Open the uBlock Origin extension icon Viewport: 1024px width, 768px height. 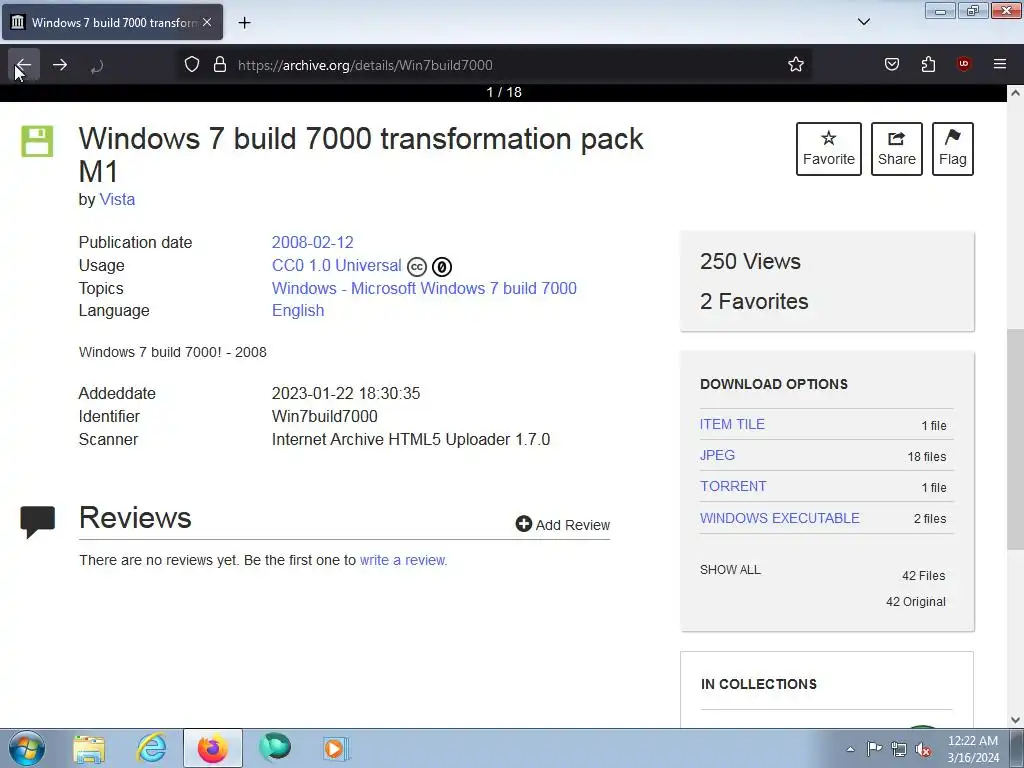964,64
